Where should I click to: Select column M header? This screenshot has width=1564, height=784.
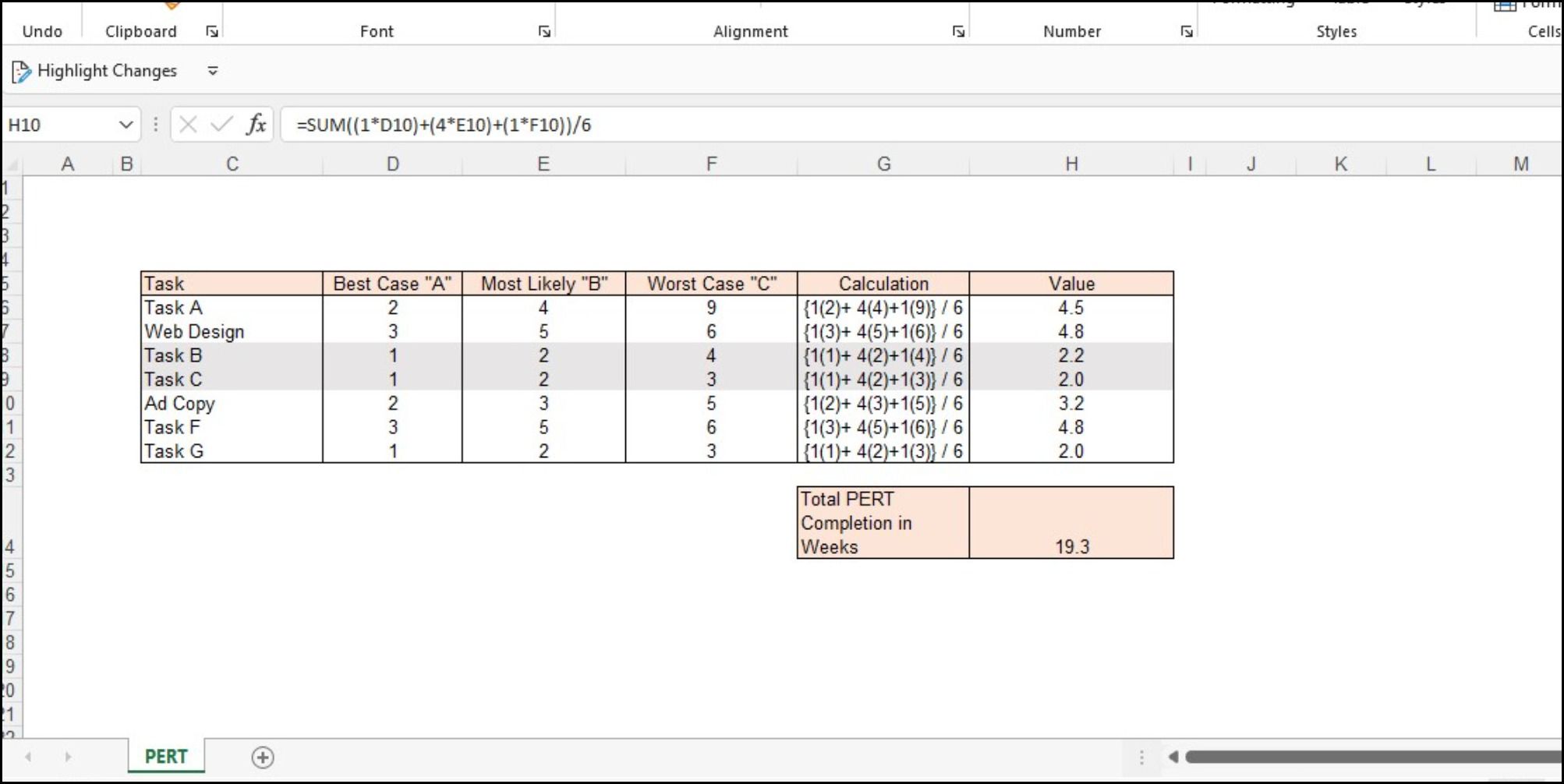(x=1520, y=164)
